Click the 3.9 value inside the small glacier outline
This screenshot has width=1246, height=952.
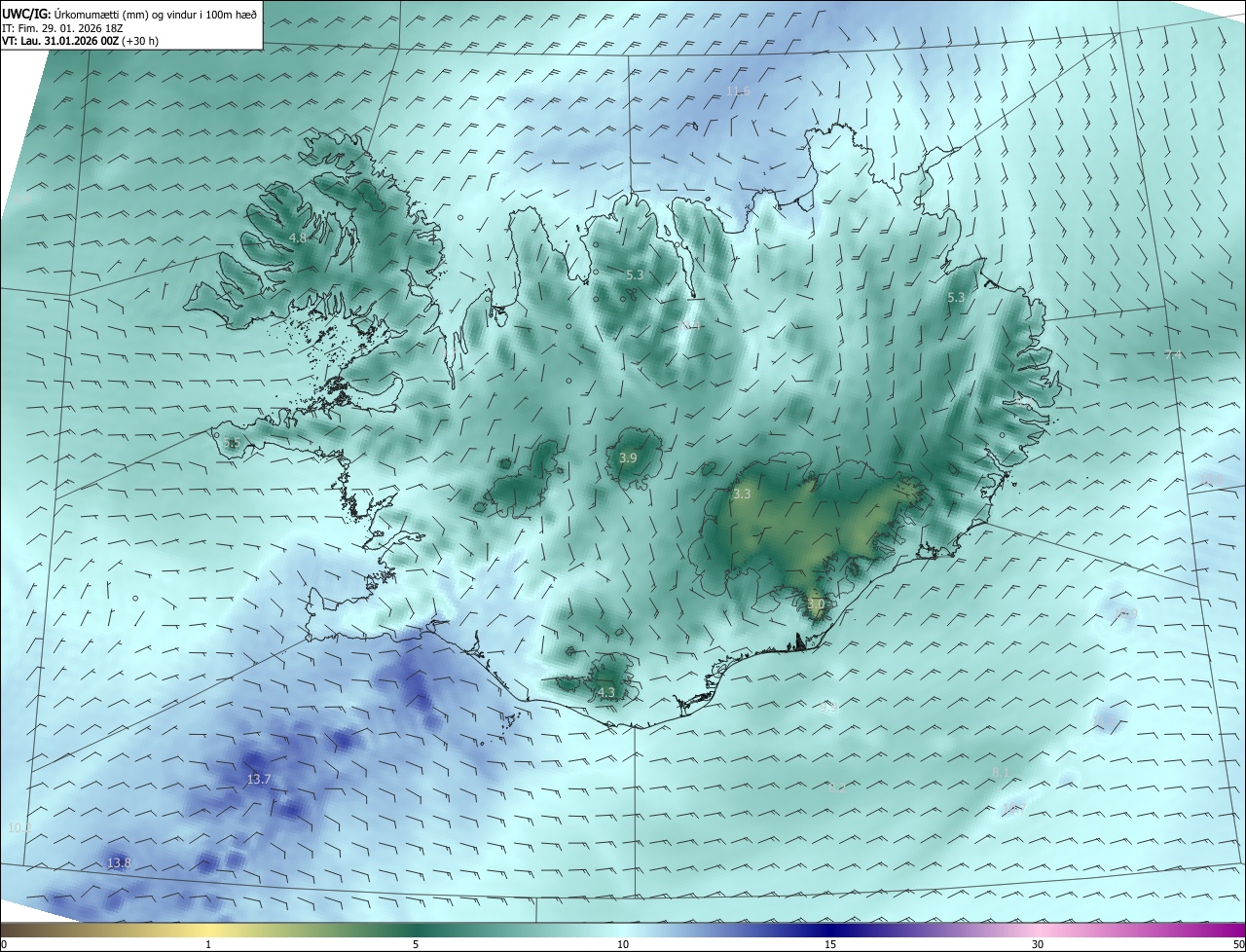[628, 458]
